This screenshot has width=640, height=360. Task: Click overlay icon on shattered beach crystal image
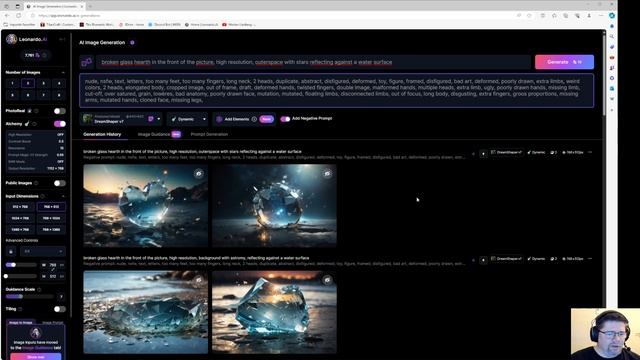[199, 280]
